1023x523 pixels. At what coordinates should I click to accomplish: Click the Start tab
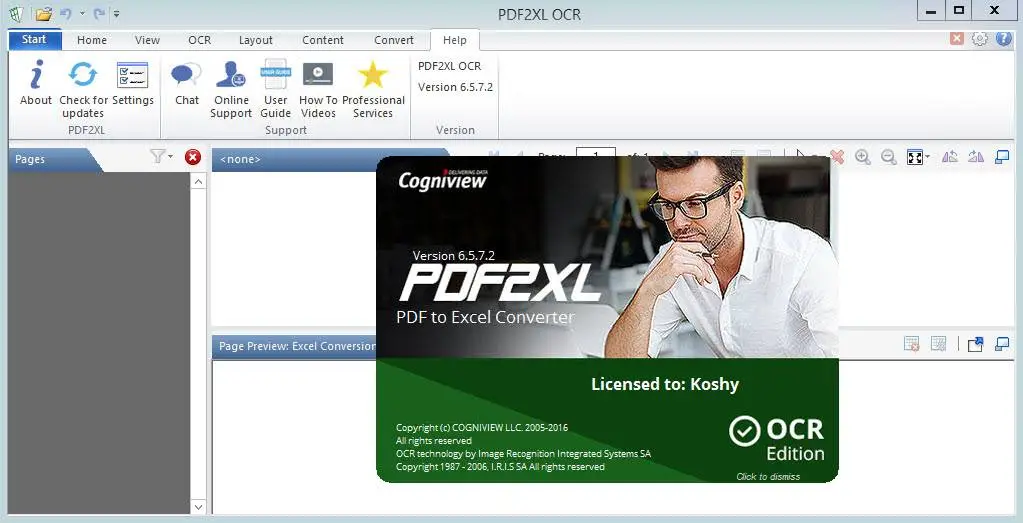coord(34,39)
